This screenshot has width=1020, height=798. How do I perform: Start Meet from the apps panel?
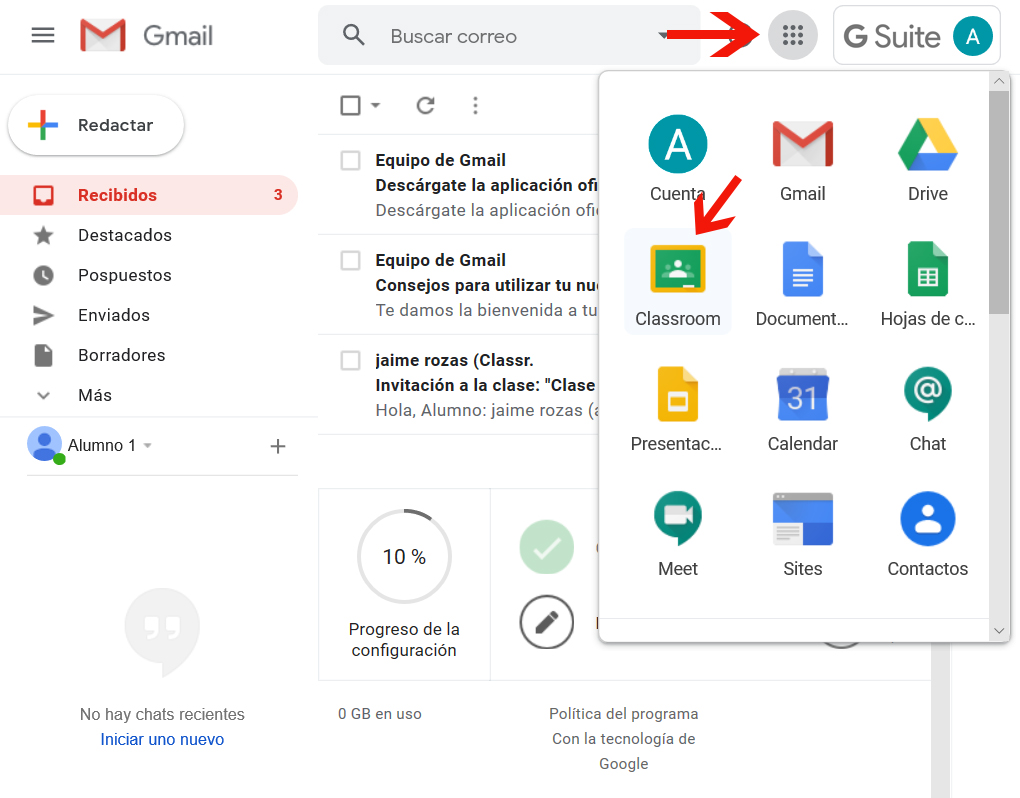pyautogui.click(x=678, y=533)
